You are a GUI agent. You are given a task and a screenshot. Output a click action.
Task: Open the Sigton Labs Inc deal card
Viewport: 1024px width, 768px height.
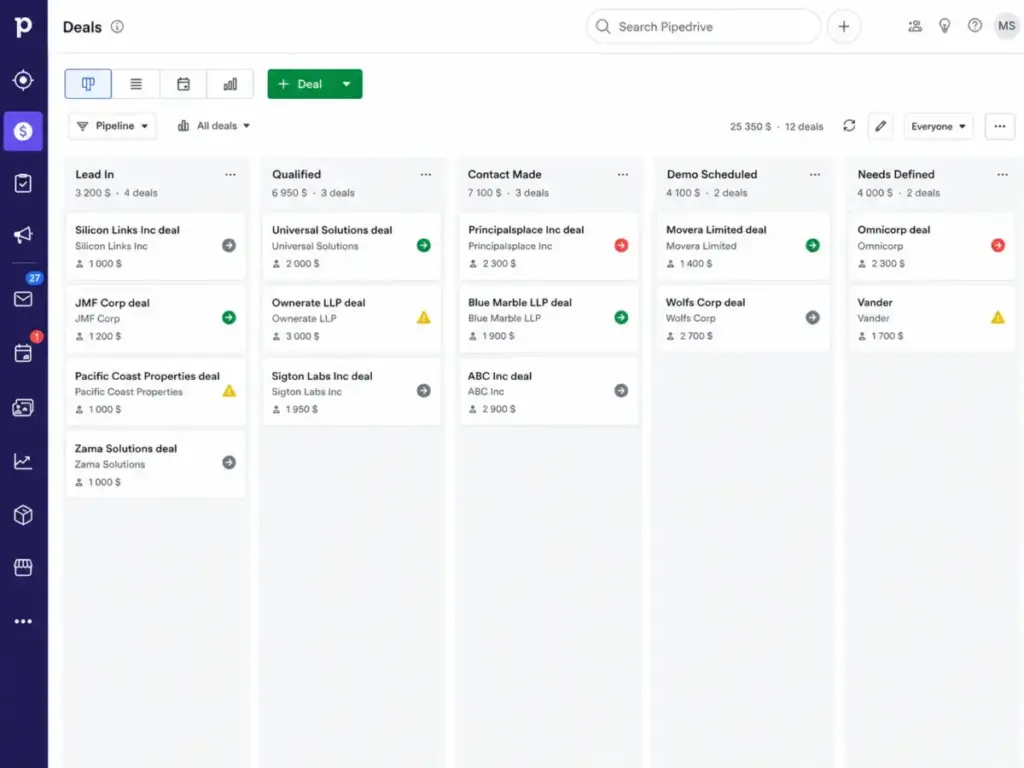click(x=352, y=392)
